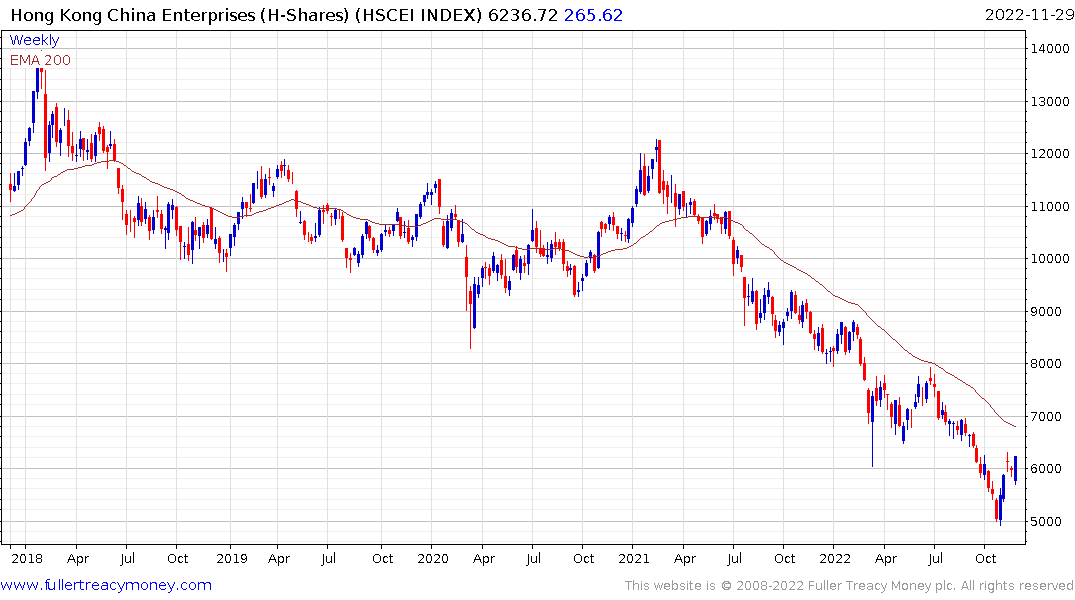The width and height of the screenshot is (1075, 600).
Task: Click the 2019 time axis label
Action: [232, 558]
